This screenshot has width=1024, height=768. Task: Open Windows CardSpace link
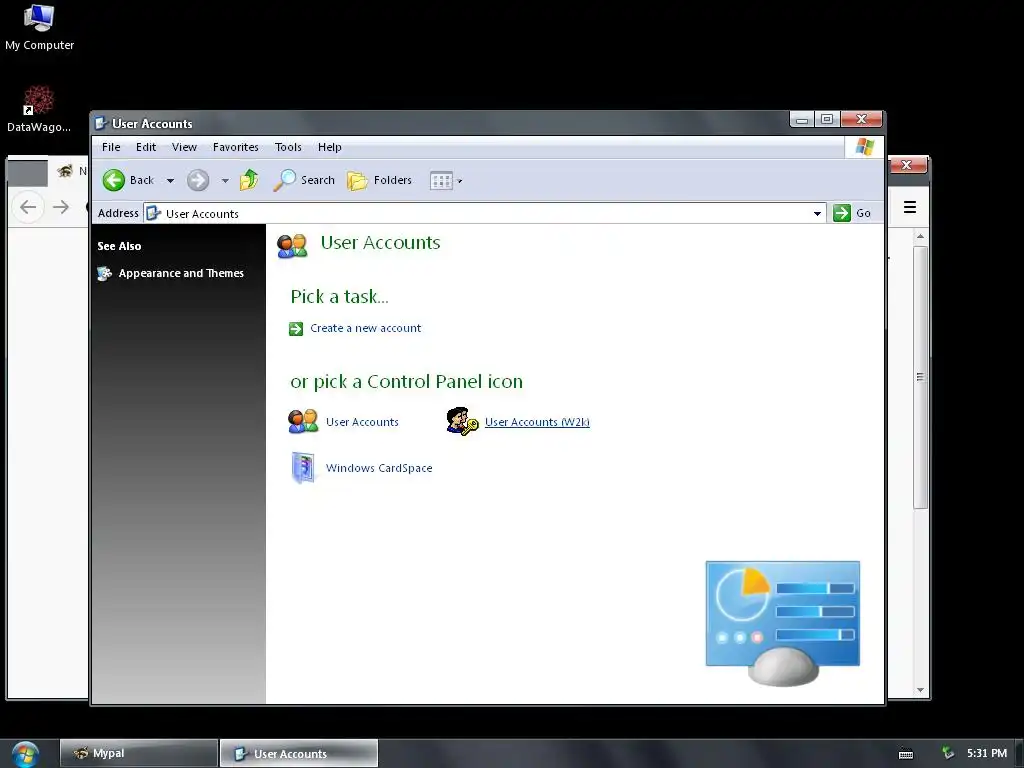pyautogui.click(x=379, y=468)
